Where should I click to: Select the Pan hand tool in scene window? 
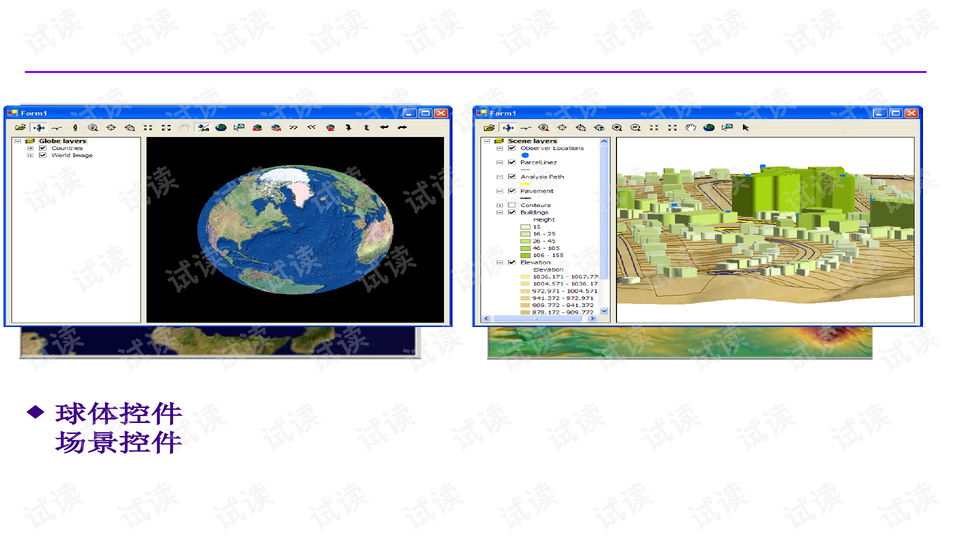tap(691, 127)
